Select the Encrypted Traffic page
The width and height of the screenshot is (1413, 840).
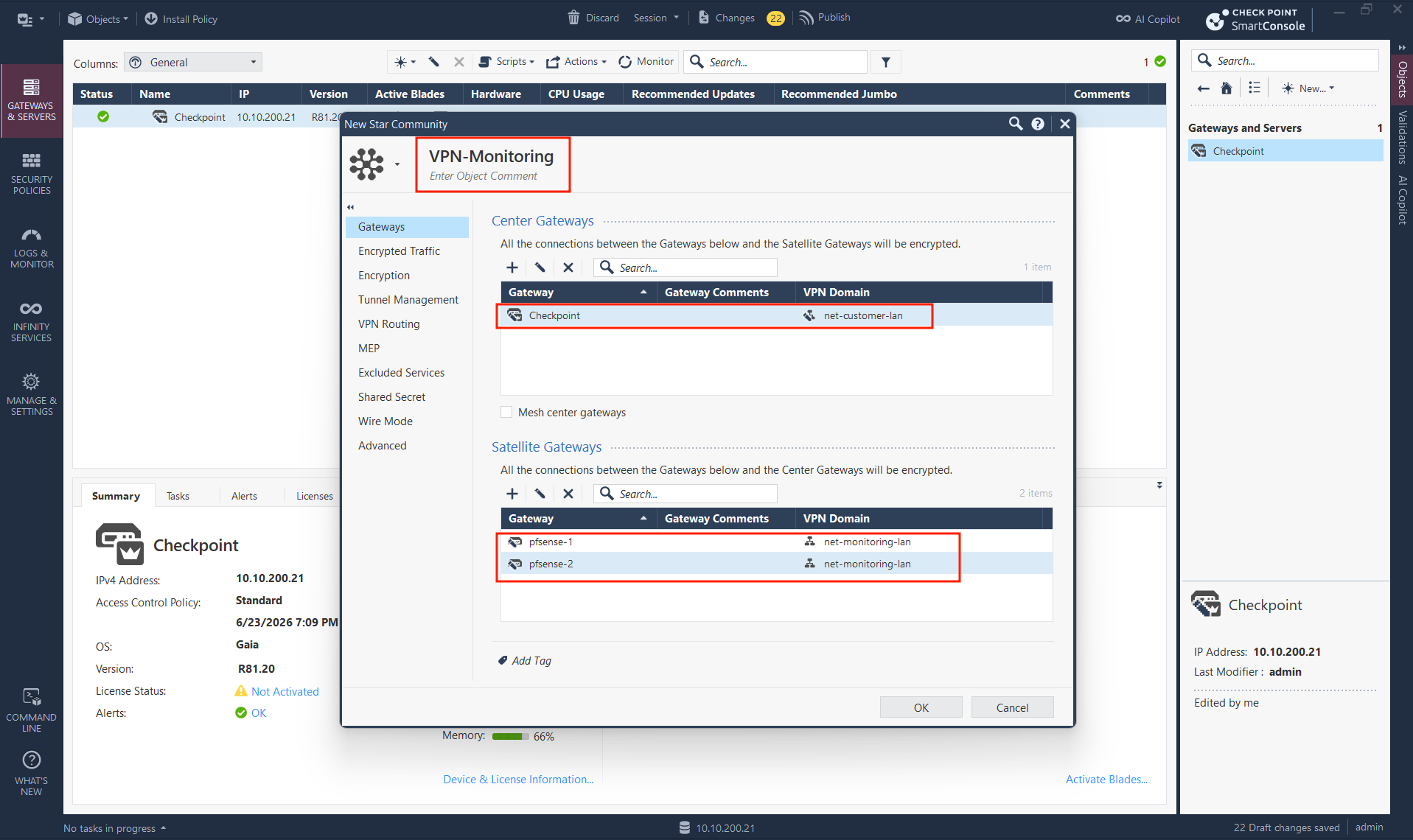pos(399,251)
